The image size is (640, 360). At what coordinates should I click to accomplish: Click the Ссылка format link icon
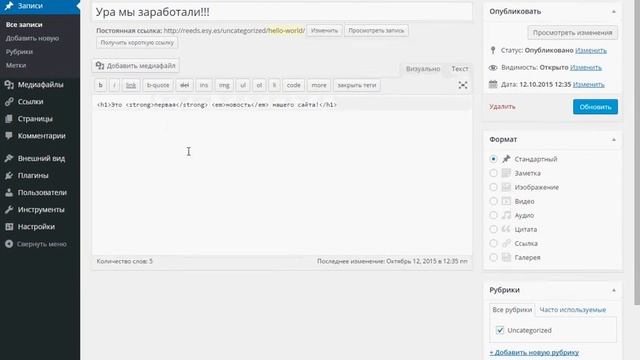click(x=506, y=243)
